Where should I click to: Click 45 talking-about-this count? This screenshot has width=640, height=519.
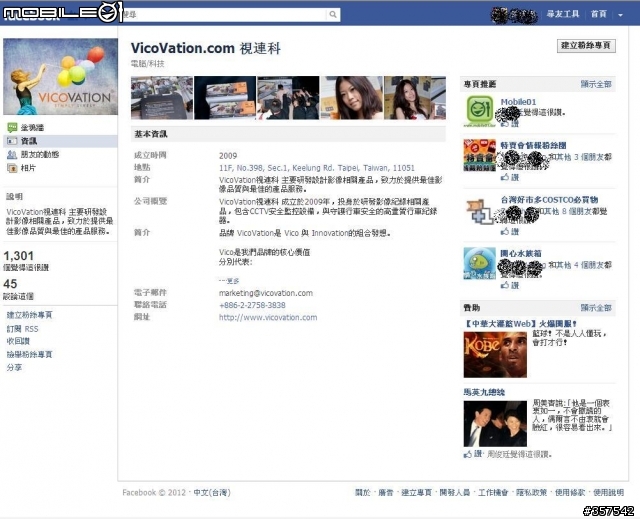[x=10, y=284]
